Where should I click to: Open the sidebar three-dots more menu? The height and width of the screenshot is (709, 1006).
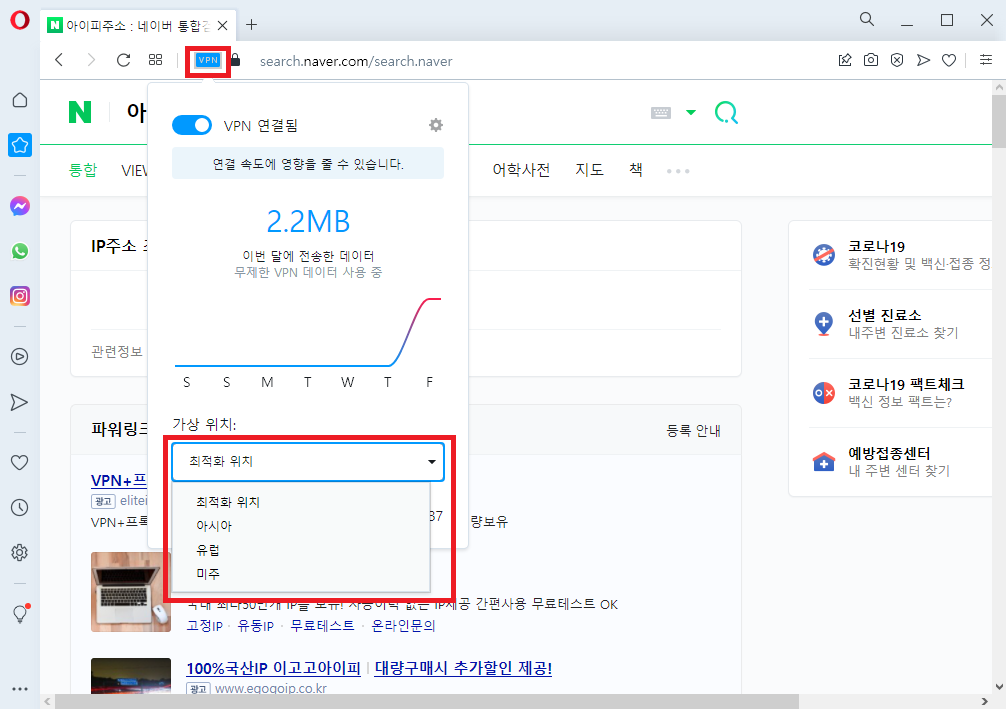[x=20, y=689]
